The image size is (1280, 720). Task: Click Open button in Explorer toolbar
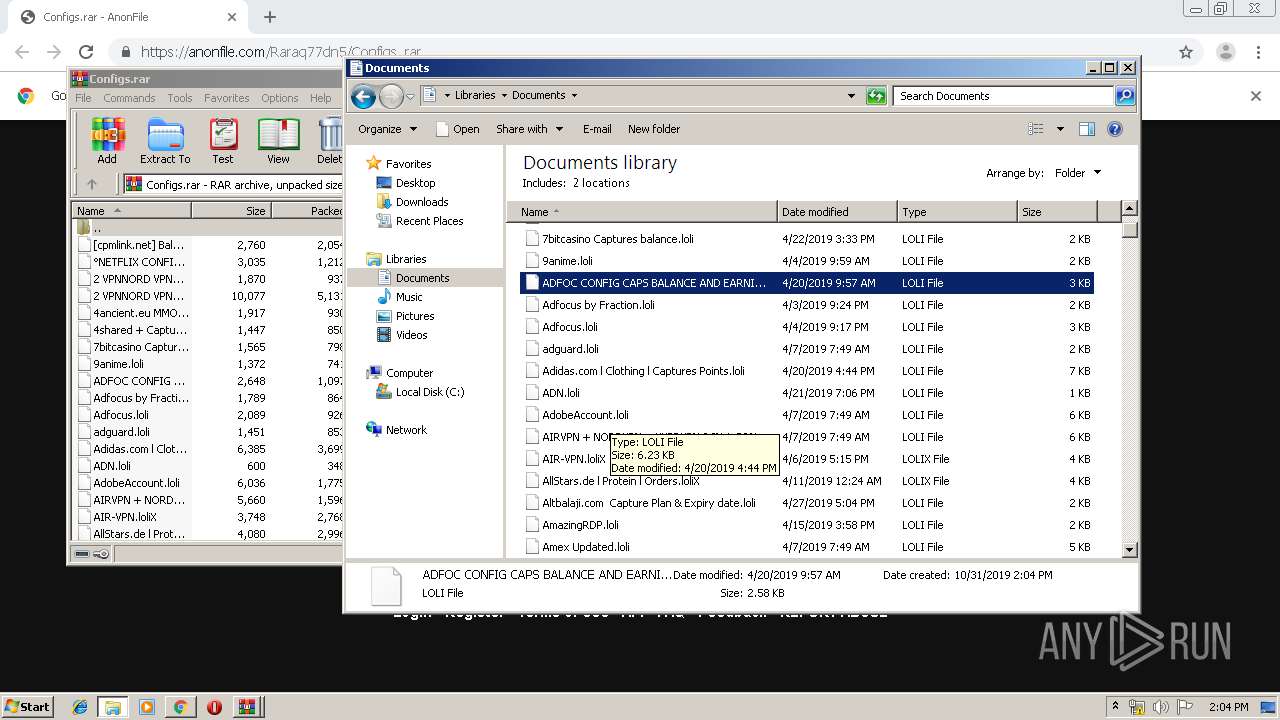458,129
